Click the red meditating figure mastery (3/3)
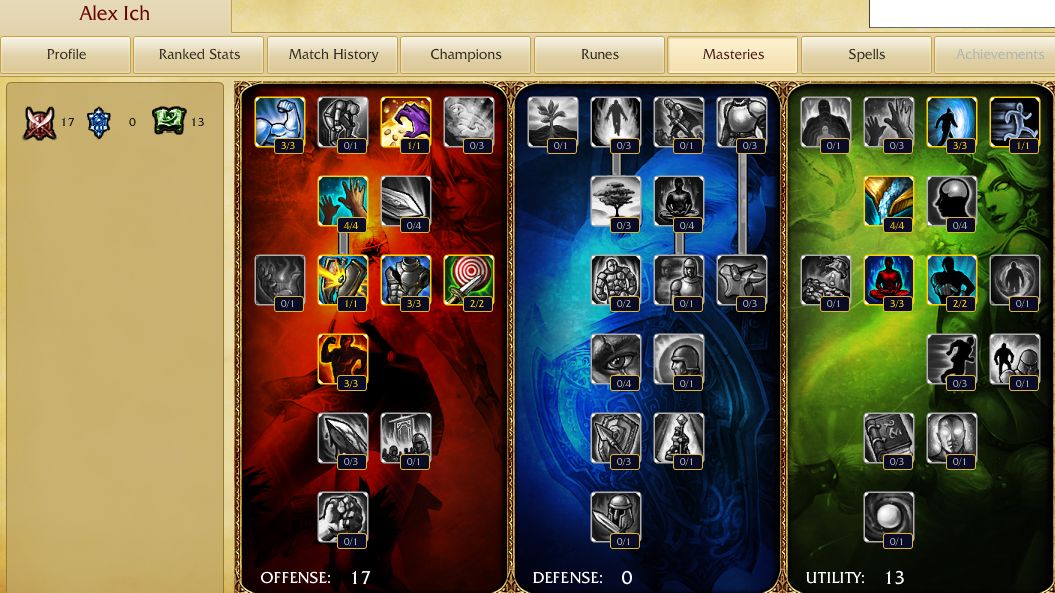Screen dimensions: 1055x593 tap(889, 281)
